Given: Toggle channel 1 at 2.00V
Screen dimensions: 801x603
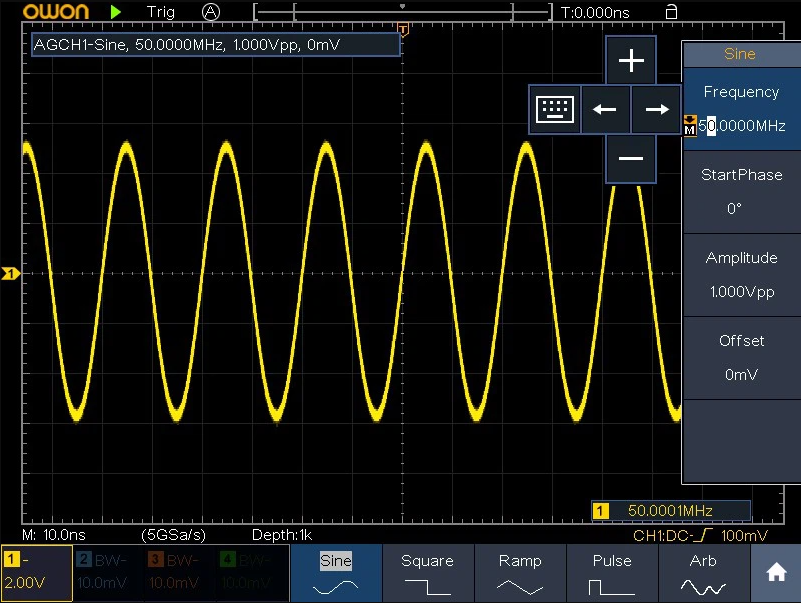Looking at the screenshot, I should [36, 573].
